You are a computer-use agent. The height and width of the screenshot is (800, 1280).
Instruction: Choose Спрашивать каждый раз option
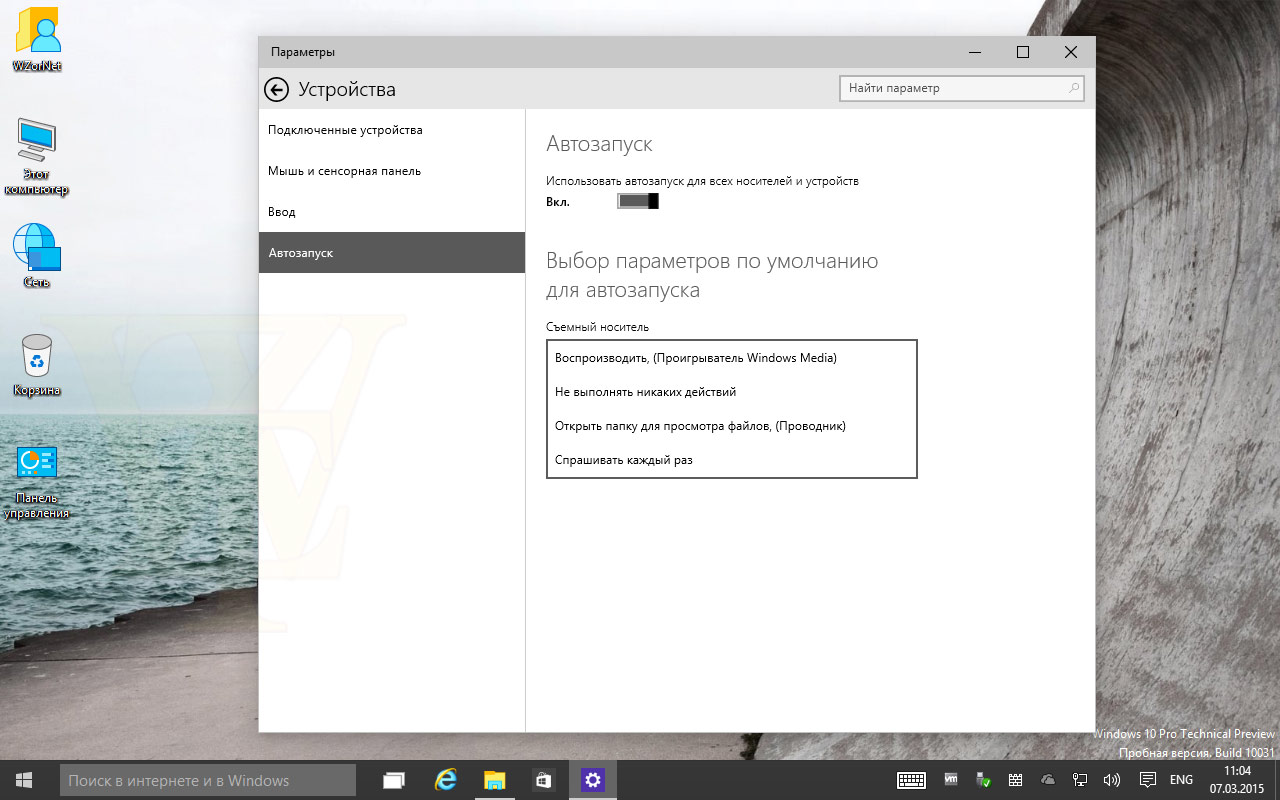pyautogui.click(x=732, y=460)
